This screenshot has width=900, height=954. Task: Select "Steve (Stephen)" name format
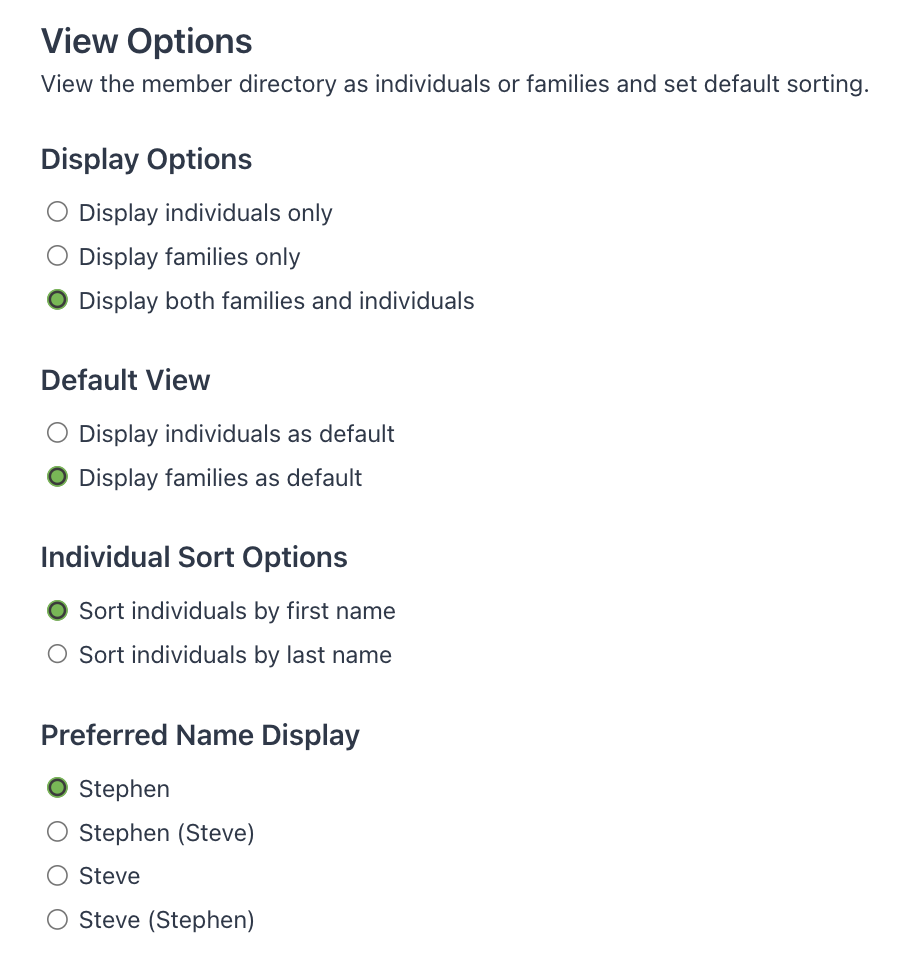(x=57, y=918)
